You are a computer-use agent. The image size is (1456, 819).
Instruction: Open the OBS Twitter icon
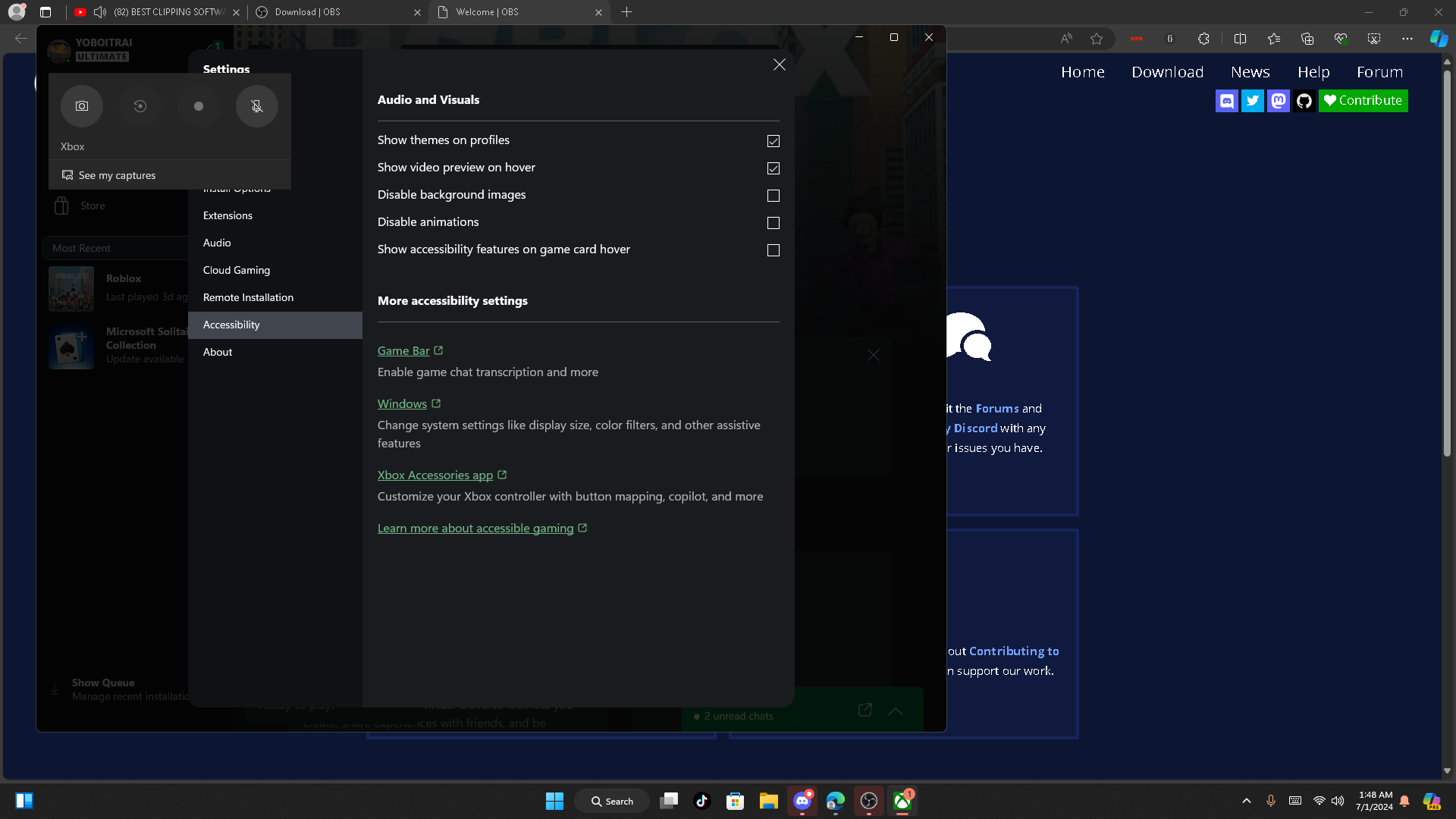click(x=1253, y=101)
